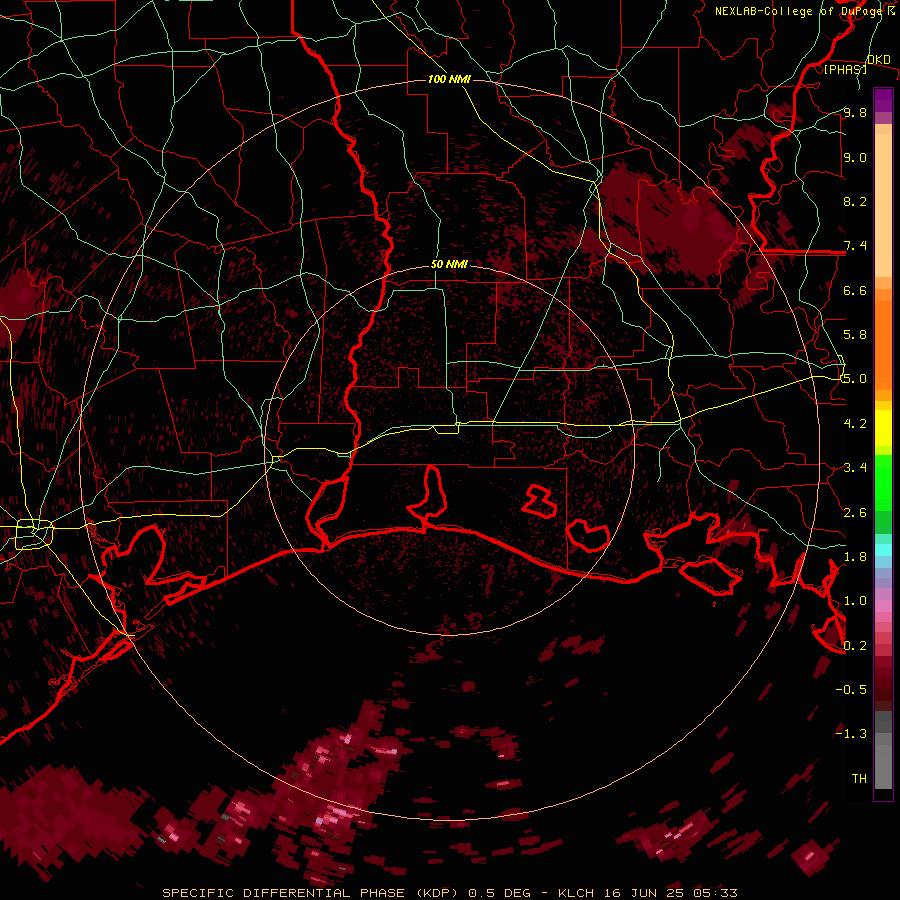
Task: Click the 5.8 value on the color scale
Action: tap(855, 335)
